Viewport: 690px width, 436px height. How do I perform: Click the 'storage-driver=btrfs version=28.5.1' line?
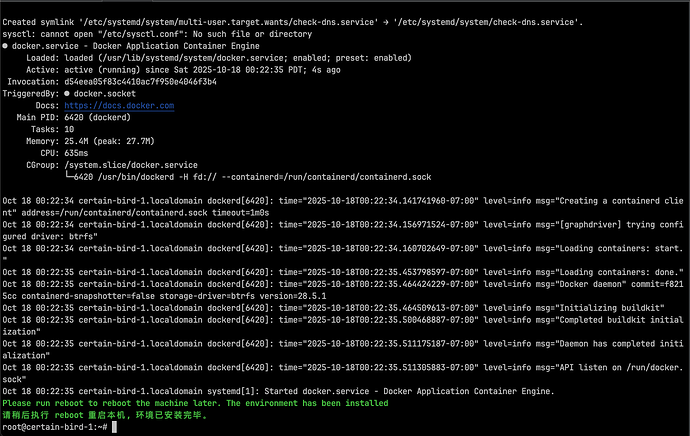point(164,296)
